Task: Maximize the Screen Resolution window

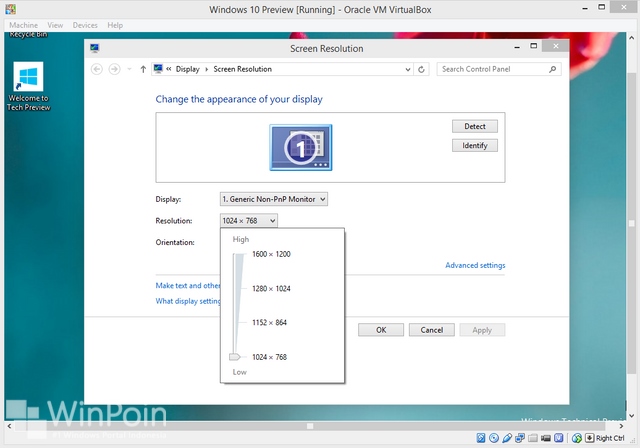Action: click(x=533, y=46)
